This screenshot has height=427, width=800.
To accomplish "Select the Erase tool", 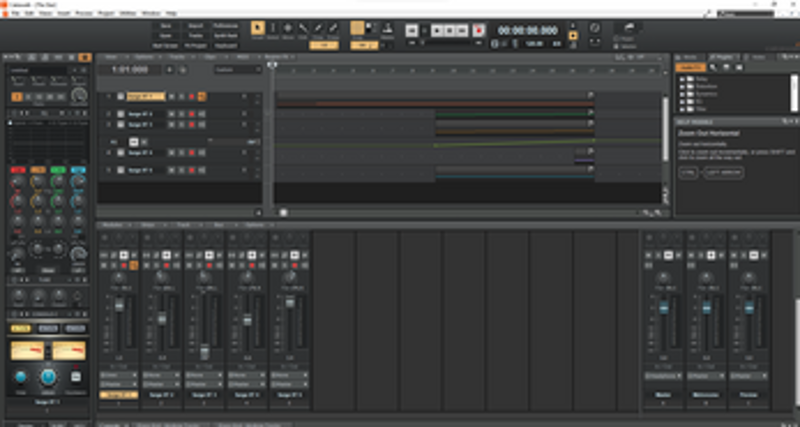I will tap(333, 29).
